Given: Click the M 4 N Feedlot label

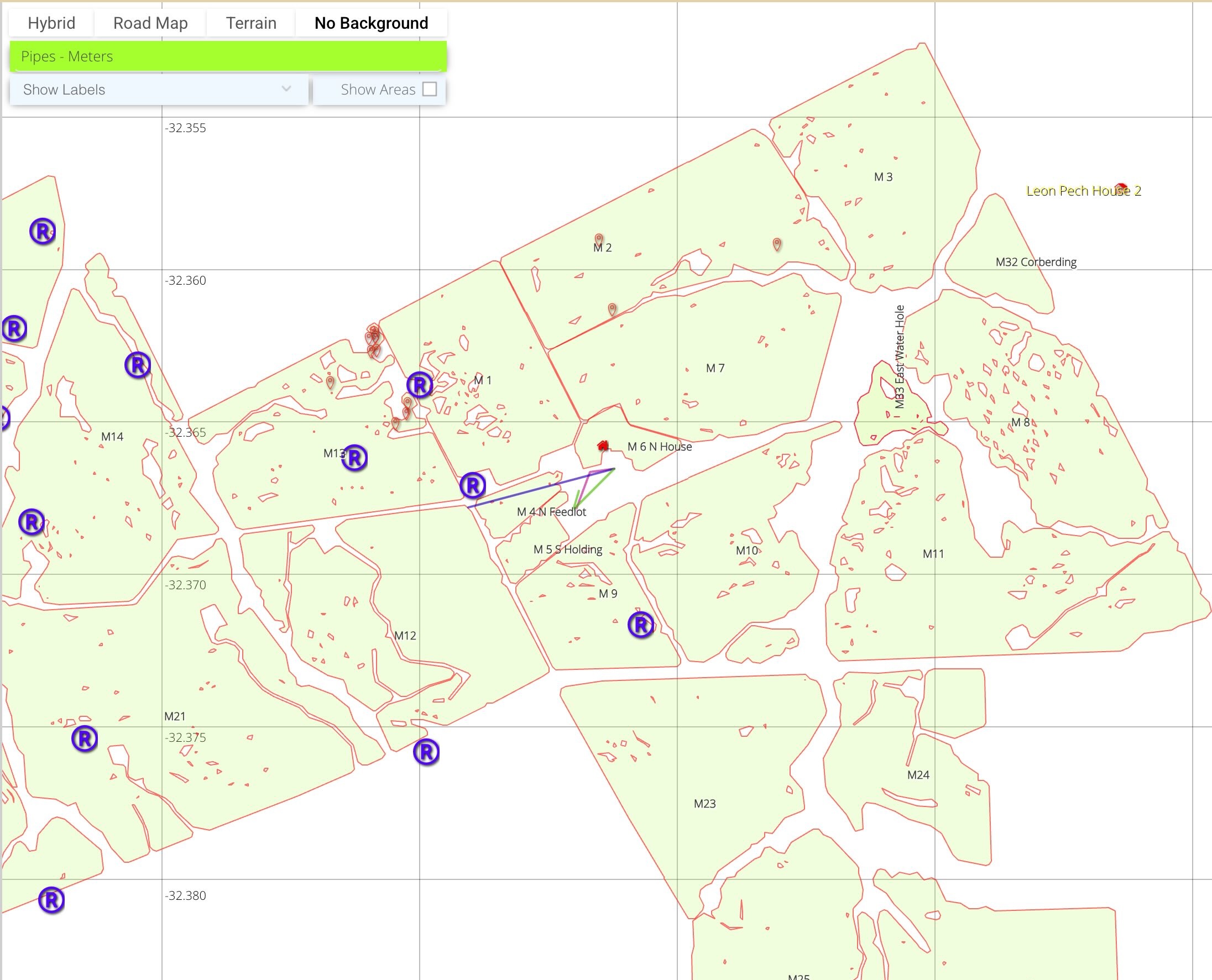Looking at the screenshot, I should click(x=551, y=512).
